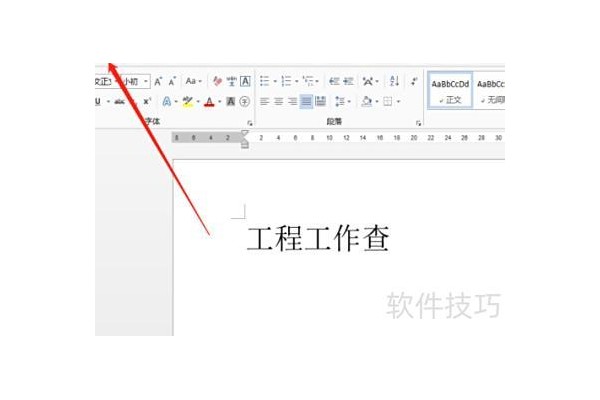Click the document text 工程工作查

click(x=318, y=238)
